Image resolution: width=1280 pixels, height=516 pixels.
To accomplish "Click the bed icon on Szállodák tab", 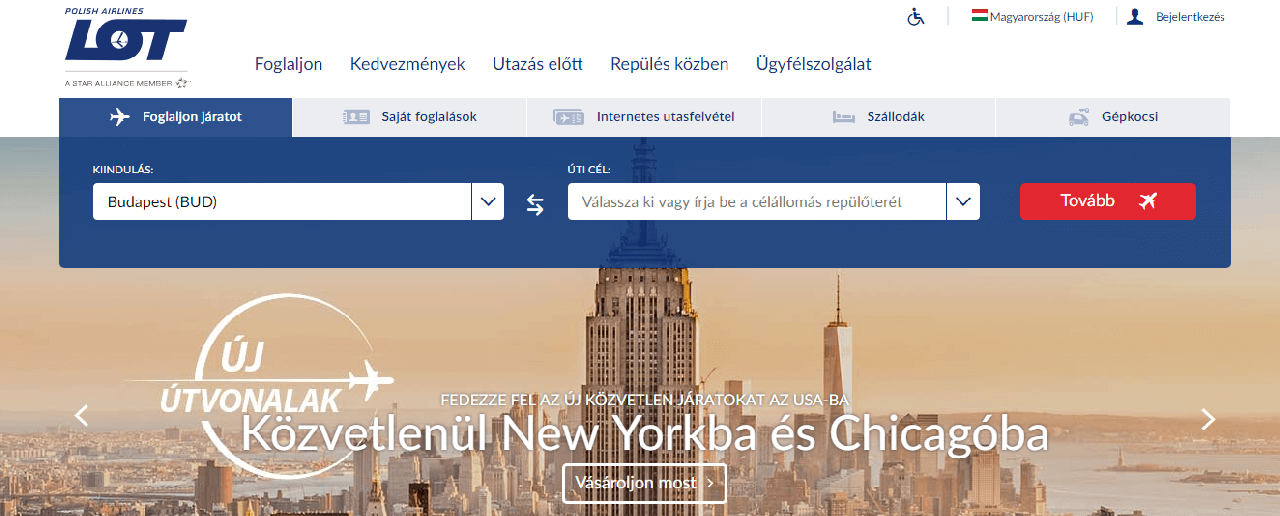I will [x=844, y=117].
